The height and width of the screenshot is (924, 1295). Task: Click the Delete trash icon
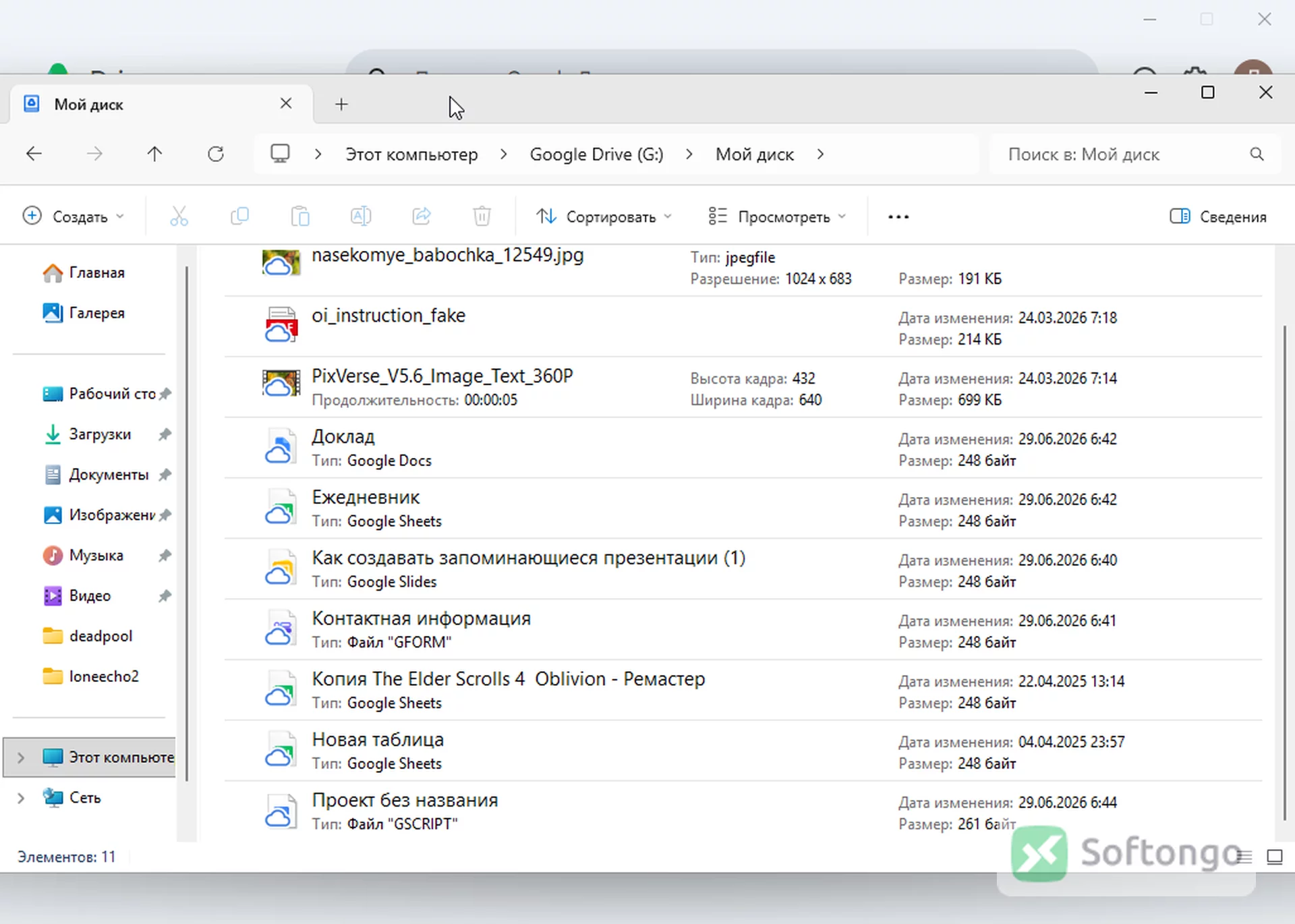pos(482,216)
